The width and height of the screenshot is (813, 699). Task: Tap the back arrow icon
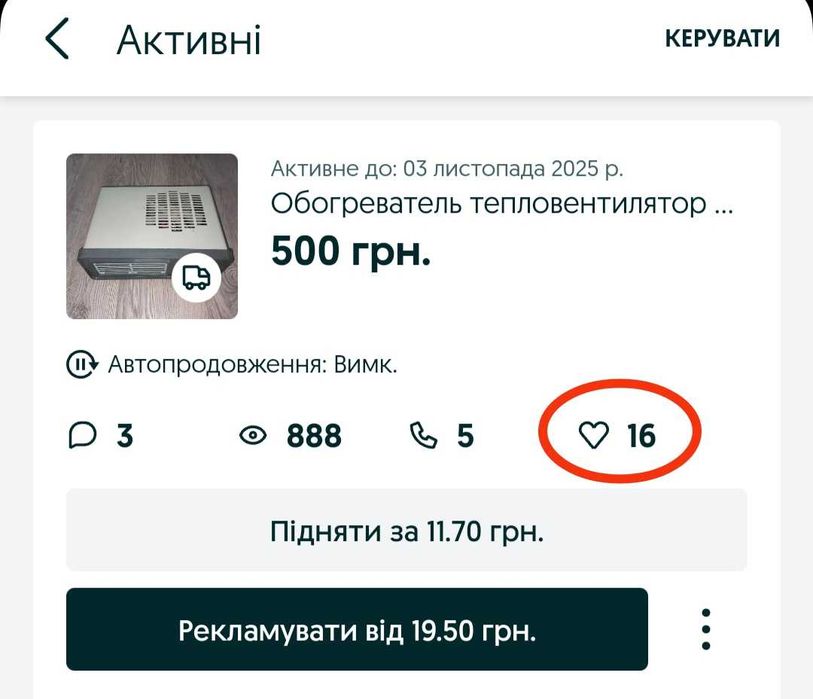pos(57,38)
